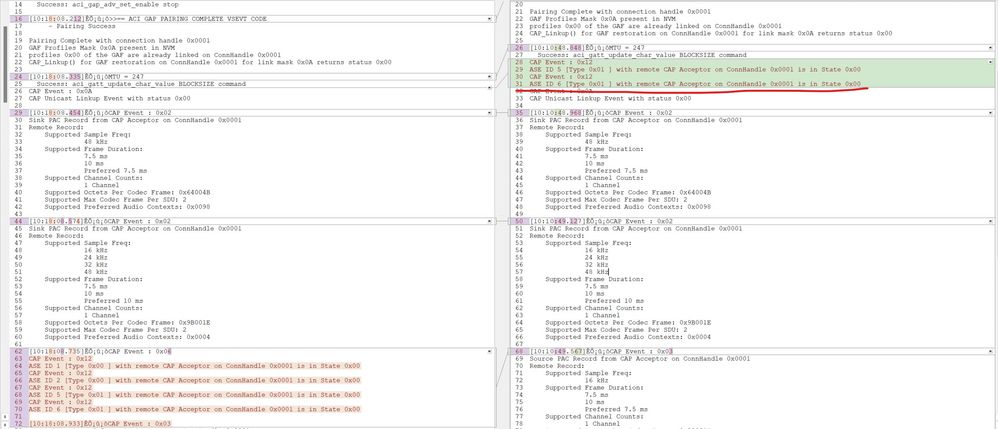This screenshot has height=429, width=998.
Task: Click right line 36 Sink PAC Record text
Action: [x=636, y=120]
